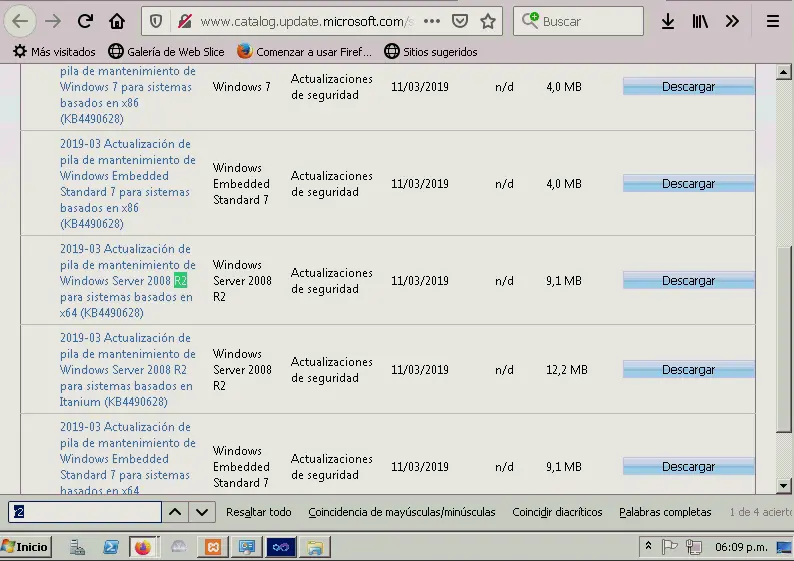Jump to previous find match
The width and height of the screenshot is (794, 561).
(x=175, y=512)
